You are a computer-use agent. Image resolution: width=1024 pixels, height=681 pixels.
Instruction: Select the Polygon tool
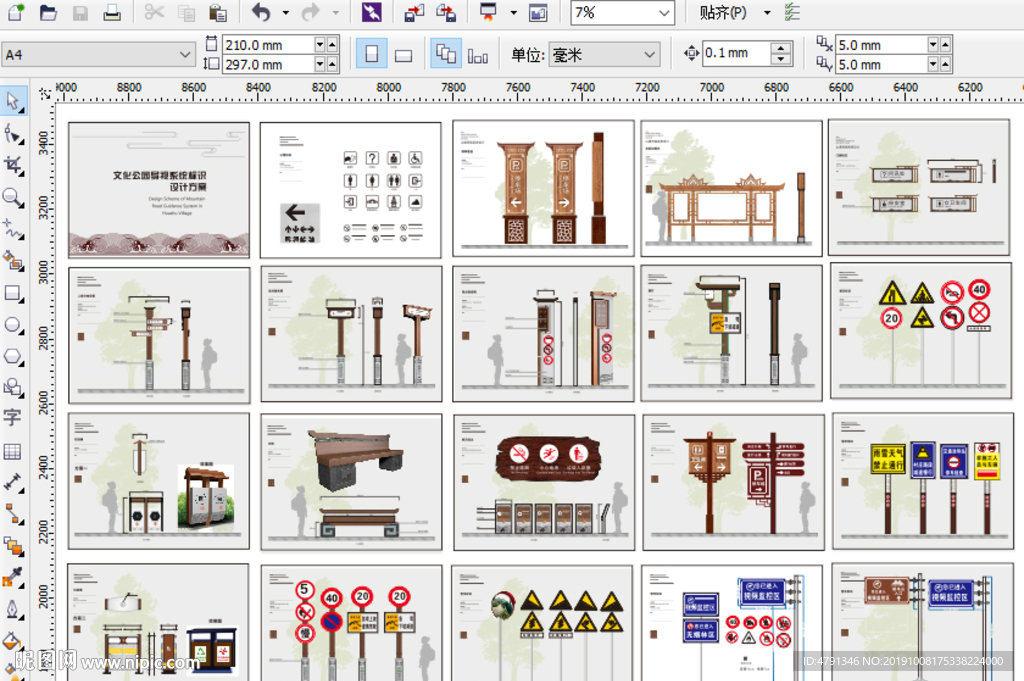pyautogui.click(x=13, y=356)
